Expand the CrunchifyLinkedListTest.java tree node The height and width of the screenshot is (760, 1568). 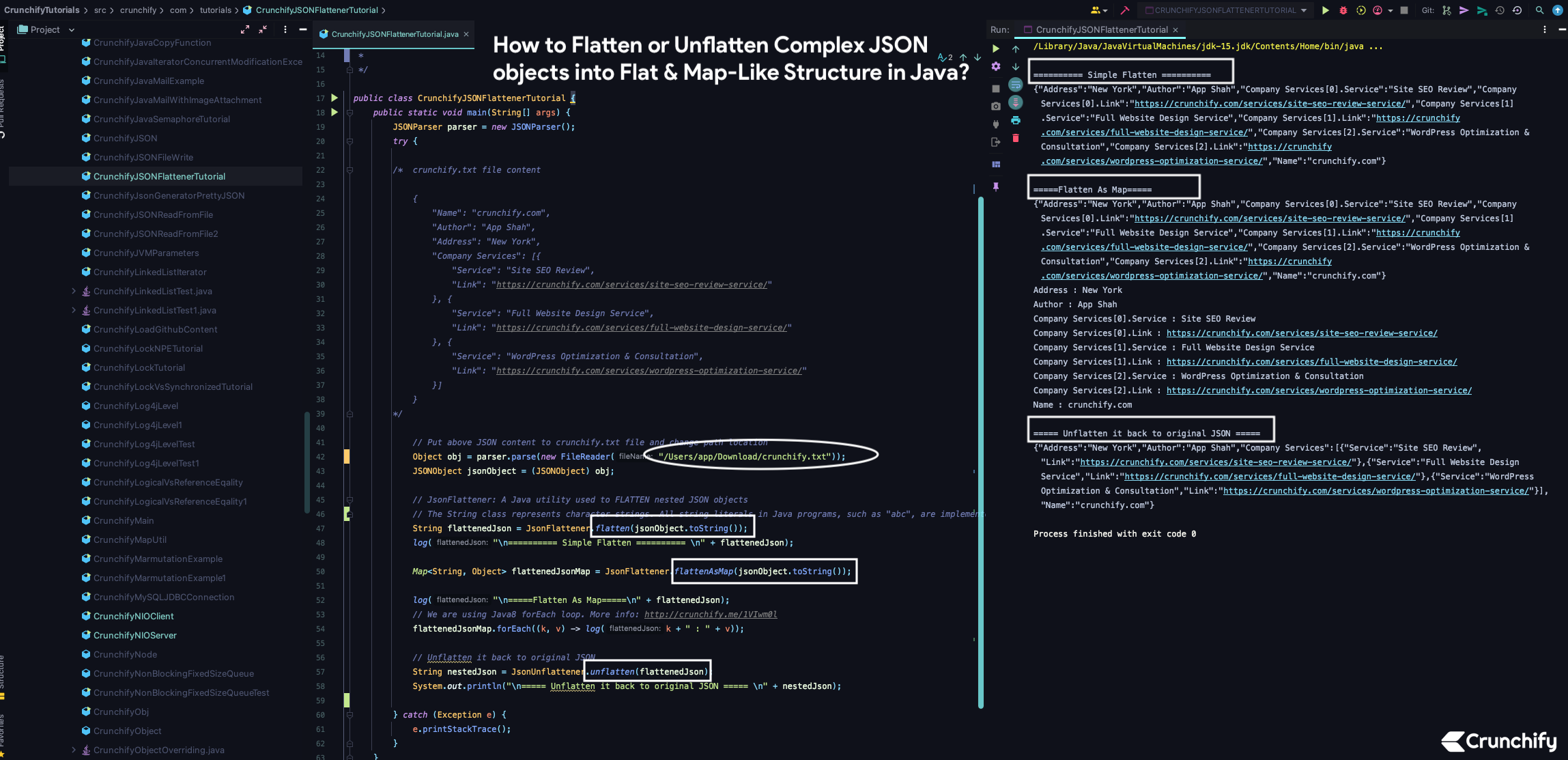(74, 291)
